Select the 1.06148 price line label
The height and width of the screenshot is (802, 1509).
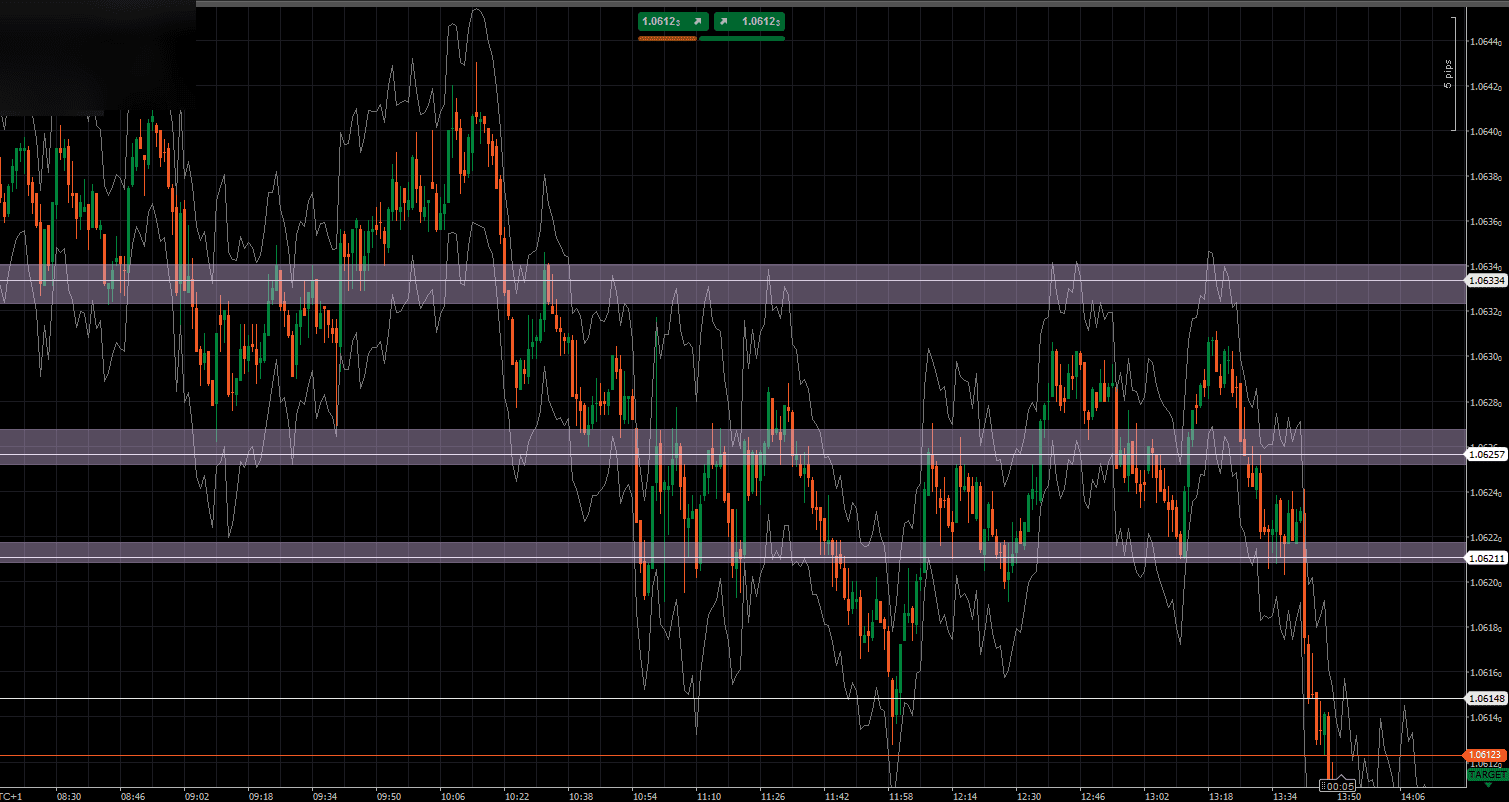(1486, 698)
